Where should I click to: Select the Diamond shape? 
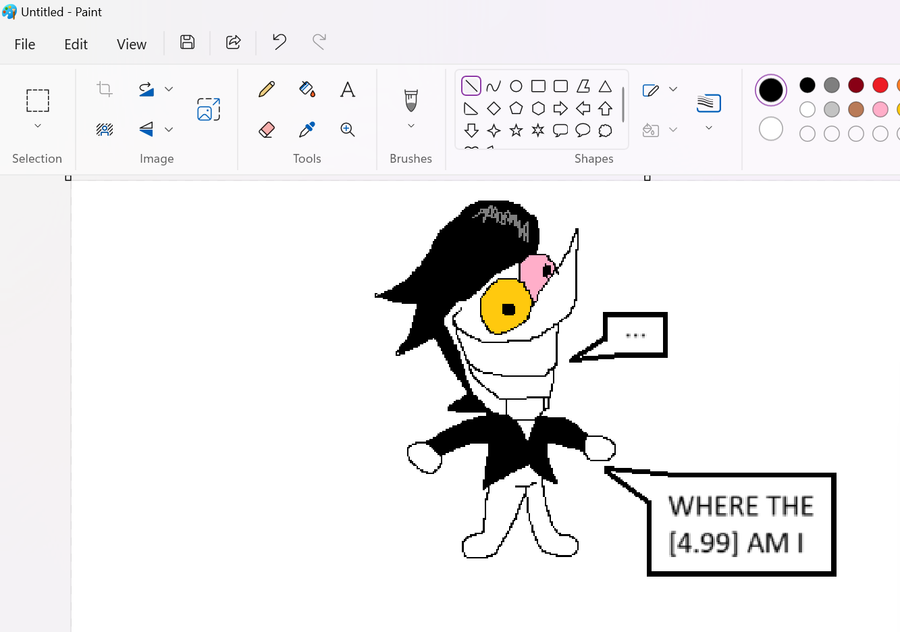pos(494,108)
